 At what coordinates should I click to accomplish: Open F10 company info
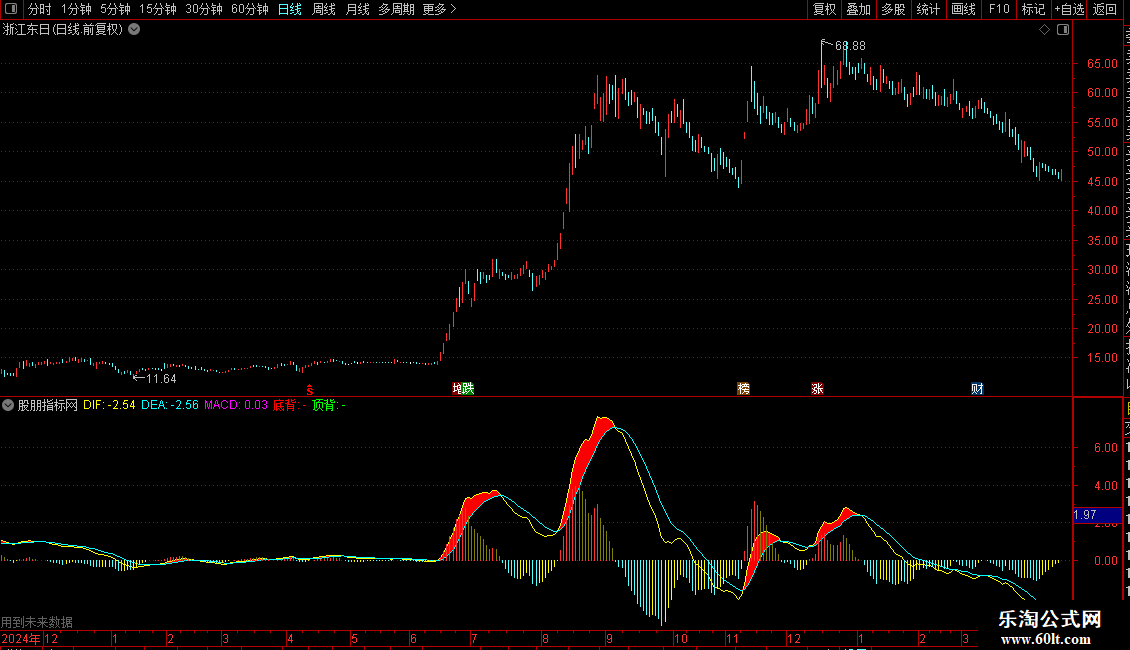coord(999,9)
